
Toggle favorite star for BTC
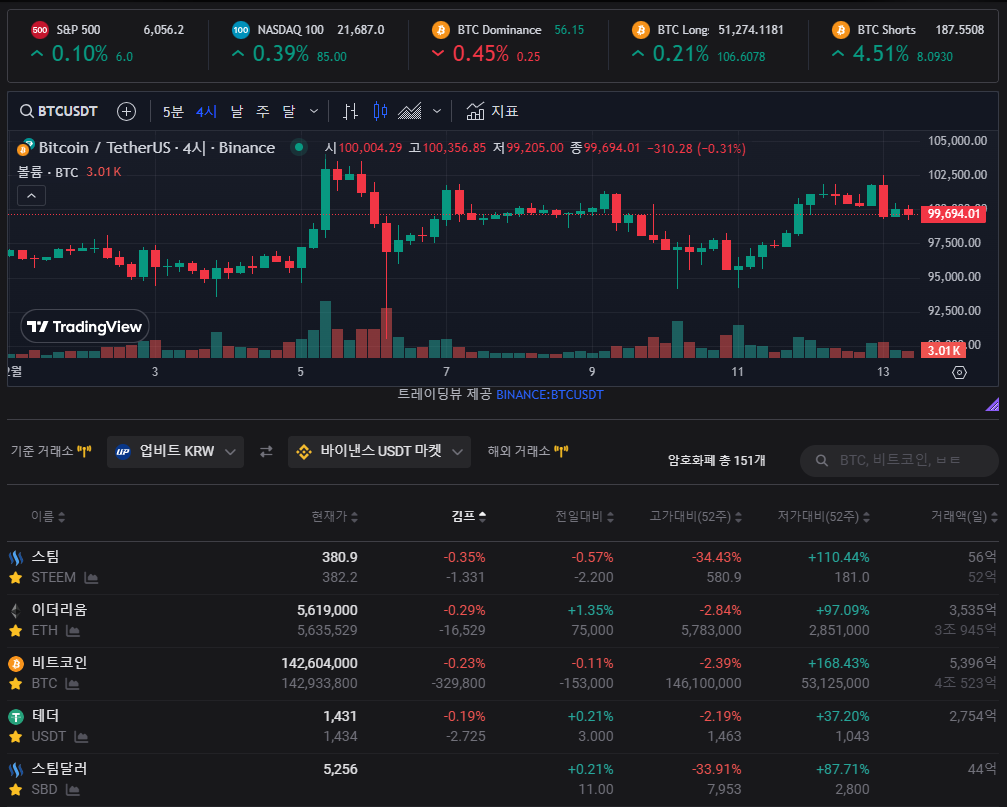[16, 684]
